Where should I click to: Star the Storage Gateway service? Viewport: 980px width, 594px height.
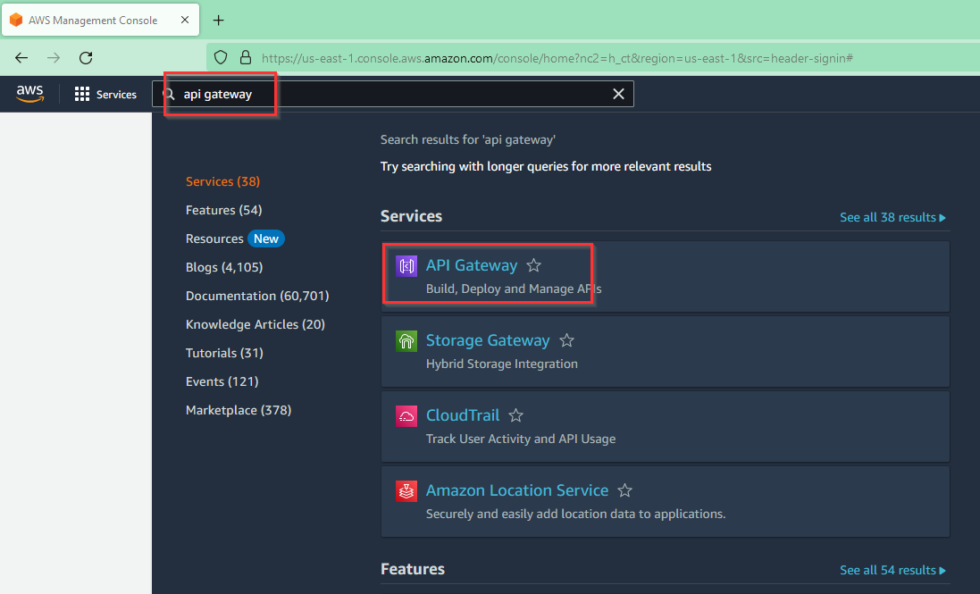pos(567,341)
